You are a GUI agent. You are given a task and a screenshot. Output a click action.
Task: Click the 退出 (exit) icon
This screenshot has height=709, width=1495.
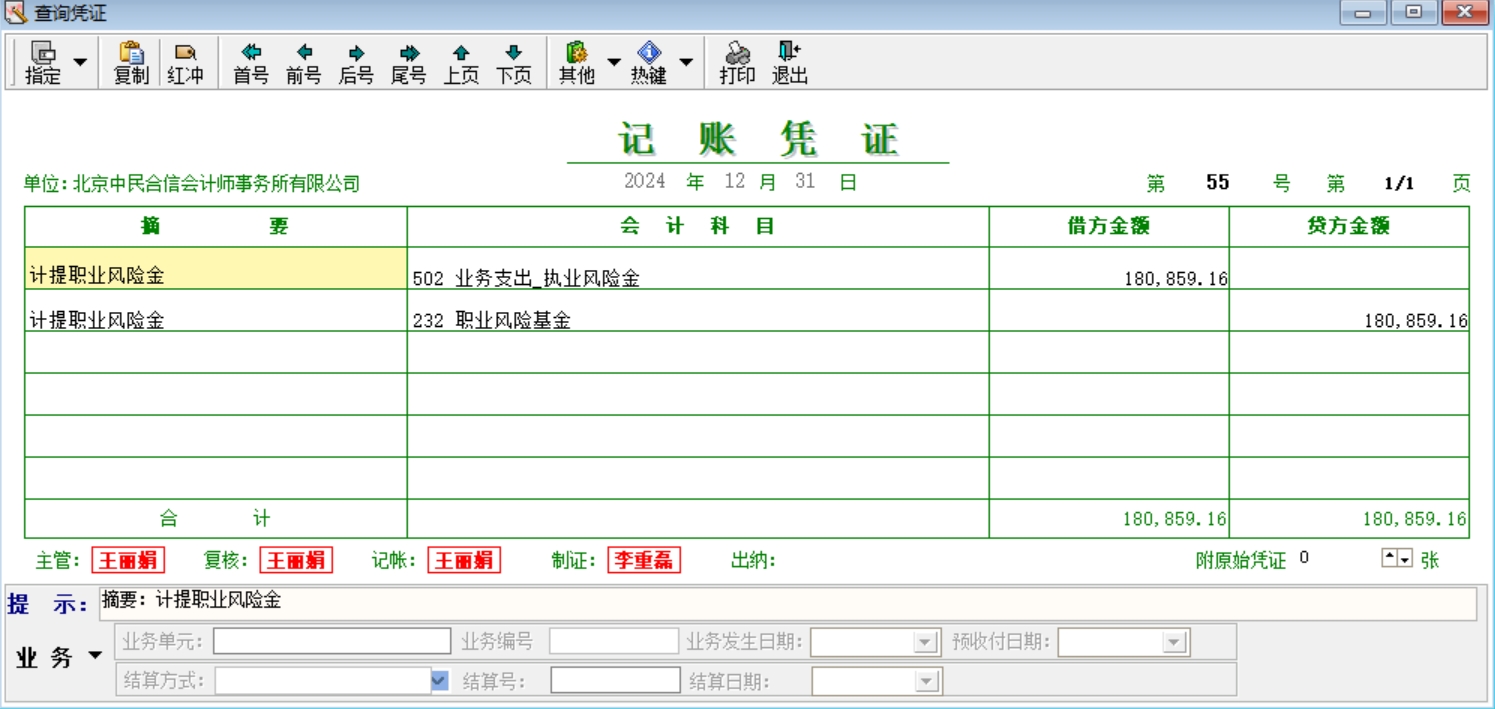coord(789,62)
